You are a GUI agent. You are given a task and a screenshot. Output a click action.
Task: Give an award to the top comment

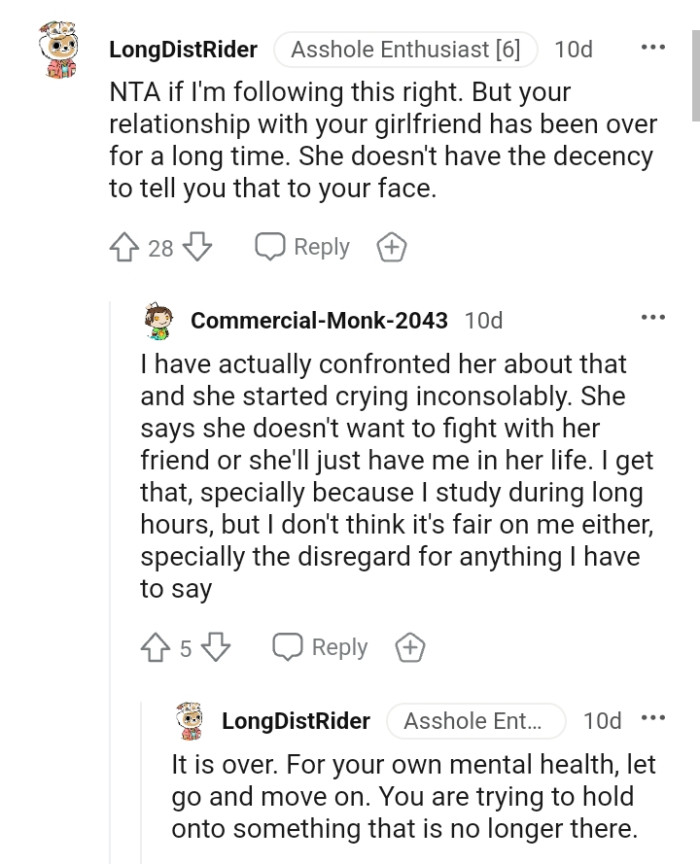pos(392,246)
